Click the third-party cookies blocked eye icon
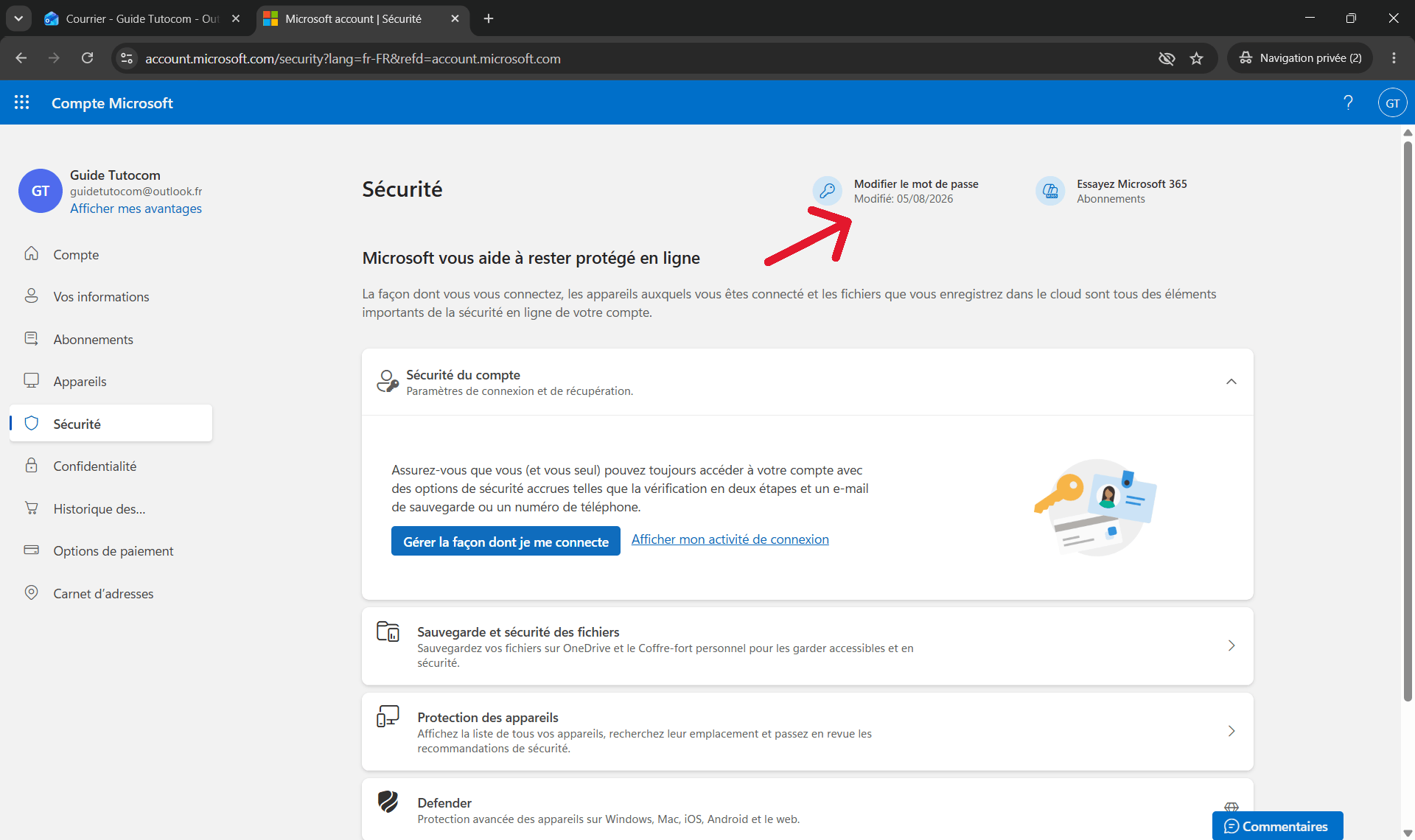1415x840 pixels. click(1166, 58)
